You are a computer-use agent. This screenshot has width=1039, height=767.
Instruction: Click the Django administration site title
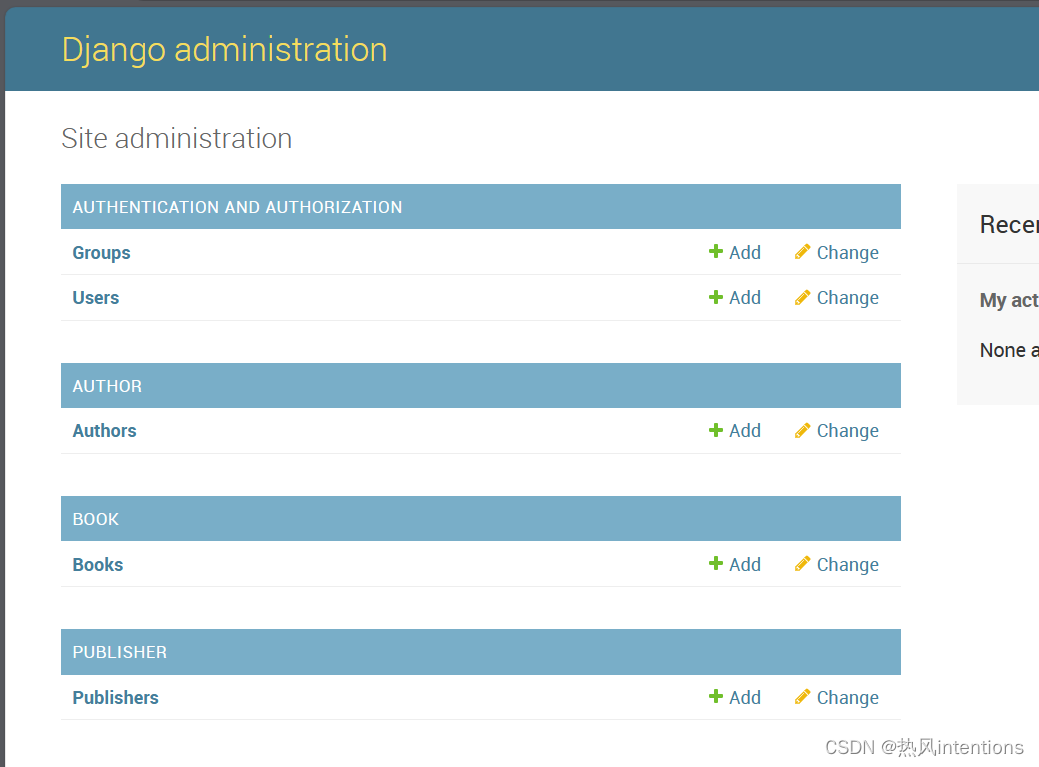pyautogui.click(x=225, y=50)
